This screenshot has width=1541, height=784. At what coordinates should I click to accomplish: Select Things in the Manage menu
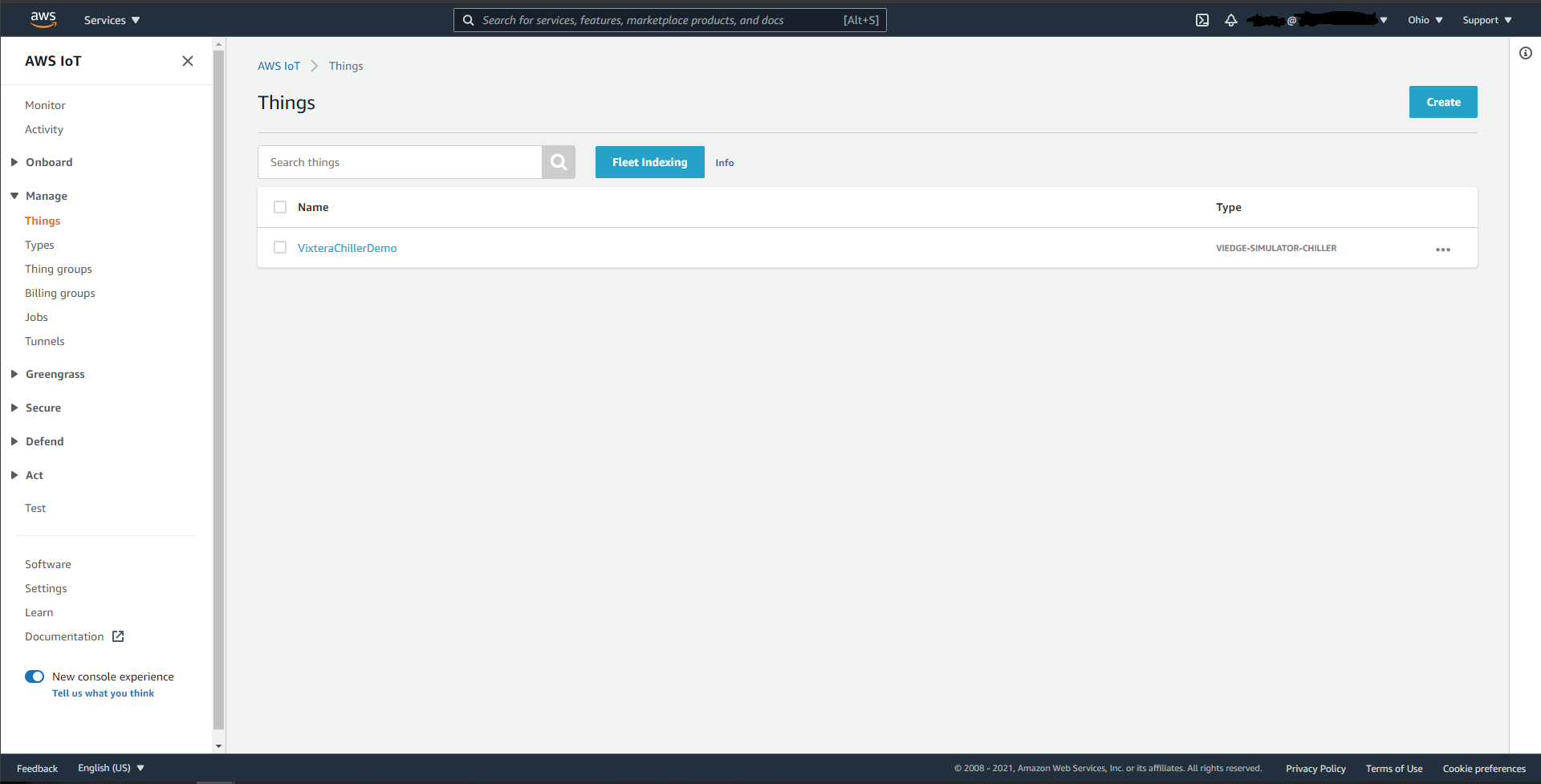(x=43, y=221)
